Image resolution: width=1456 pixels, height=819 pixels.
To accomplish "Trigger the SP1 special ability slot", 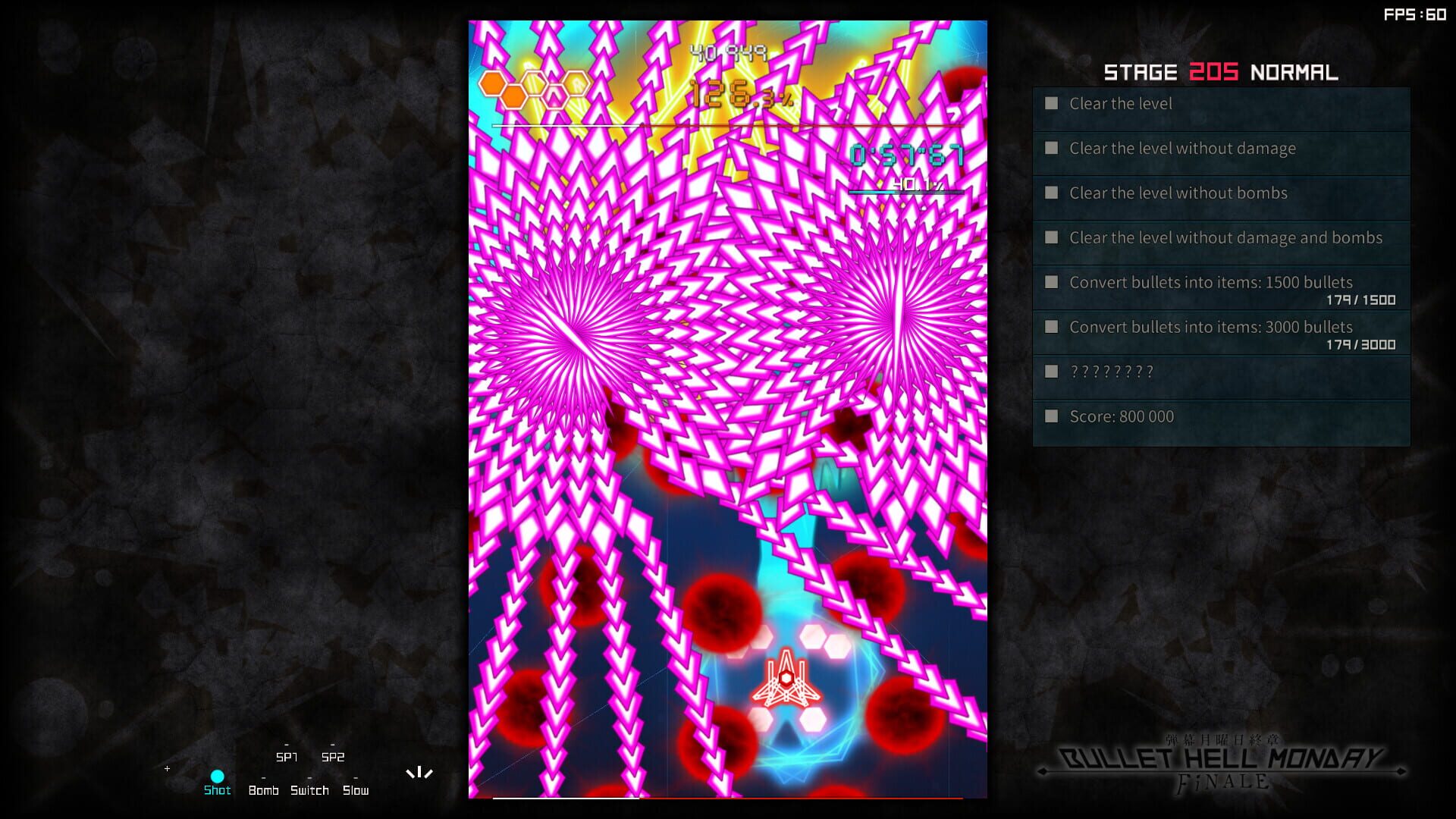I will click(287, 757).
